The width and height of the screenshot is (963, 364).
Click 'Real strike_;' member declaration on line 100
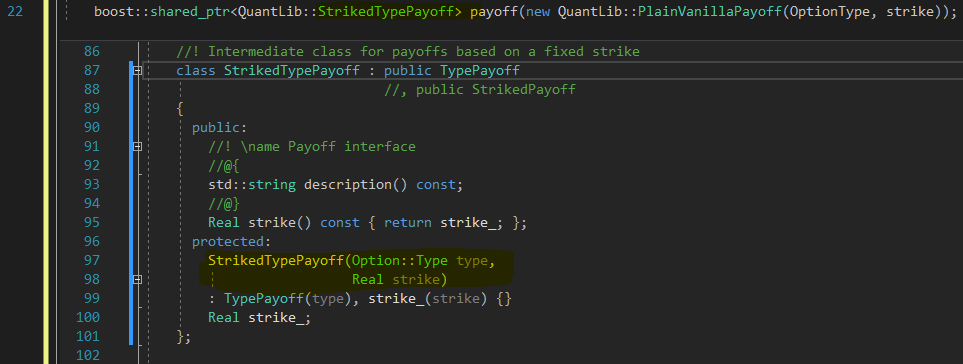click(x=260, y=319)
